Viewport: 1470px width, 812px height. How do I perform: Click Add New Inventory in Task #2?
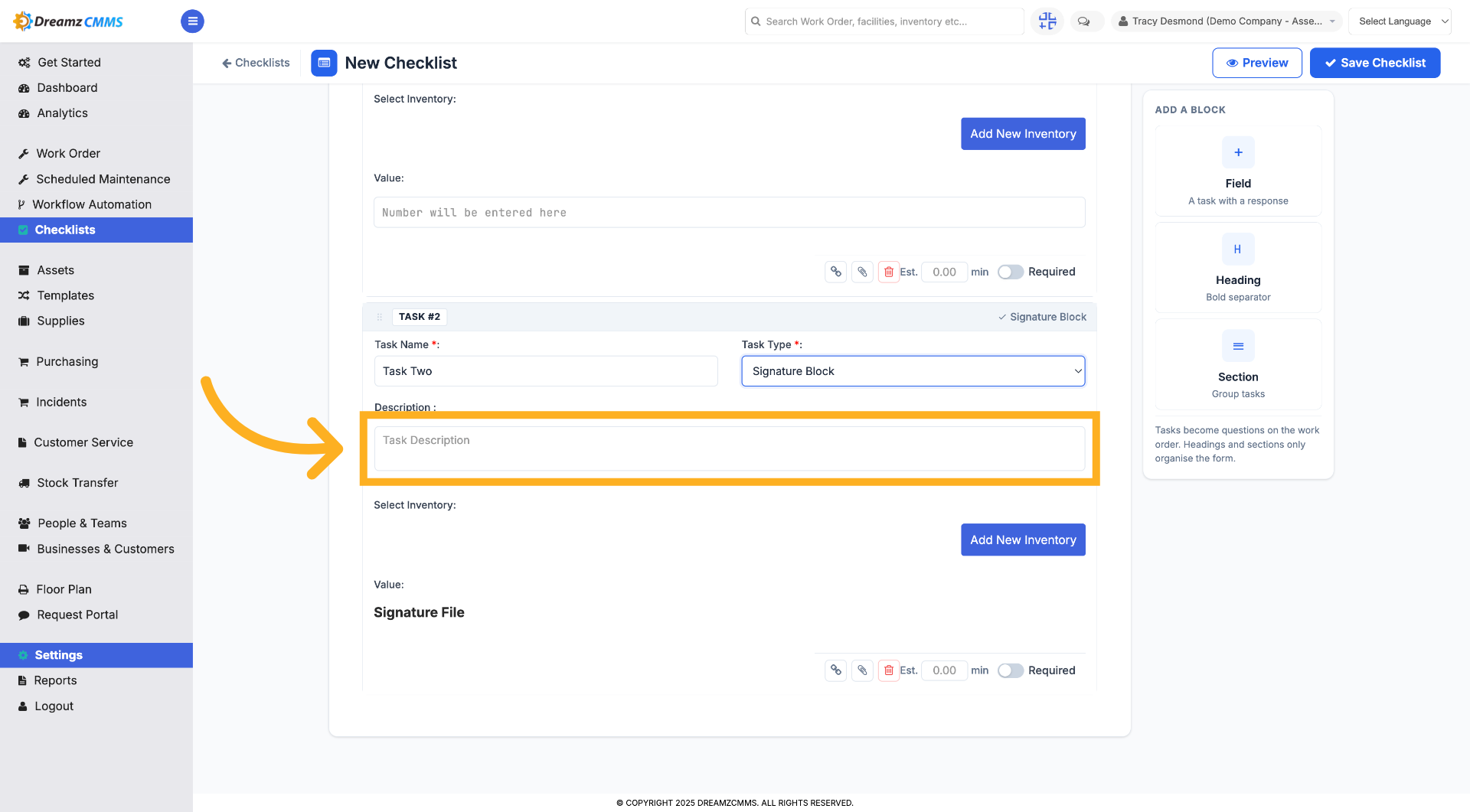pyautogui.click(x=1023, y=540)
